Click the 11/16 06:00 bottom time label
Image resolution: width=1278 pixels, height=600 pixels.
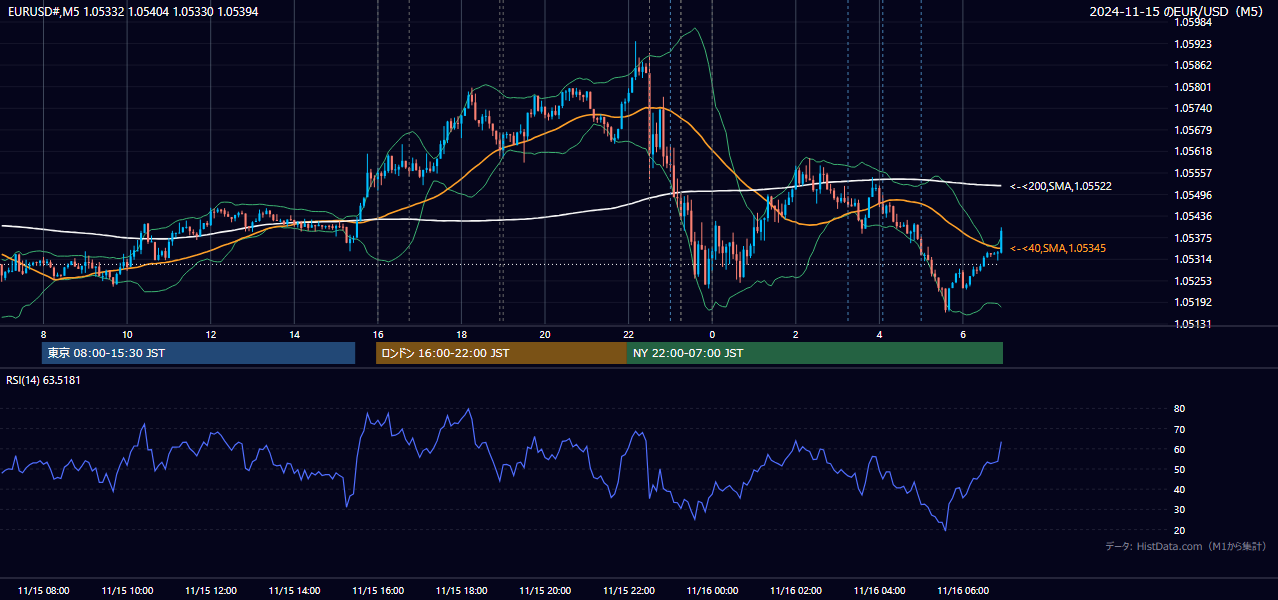pyautogui.click(x=963, y=591)
